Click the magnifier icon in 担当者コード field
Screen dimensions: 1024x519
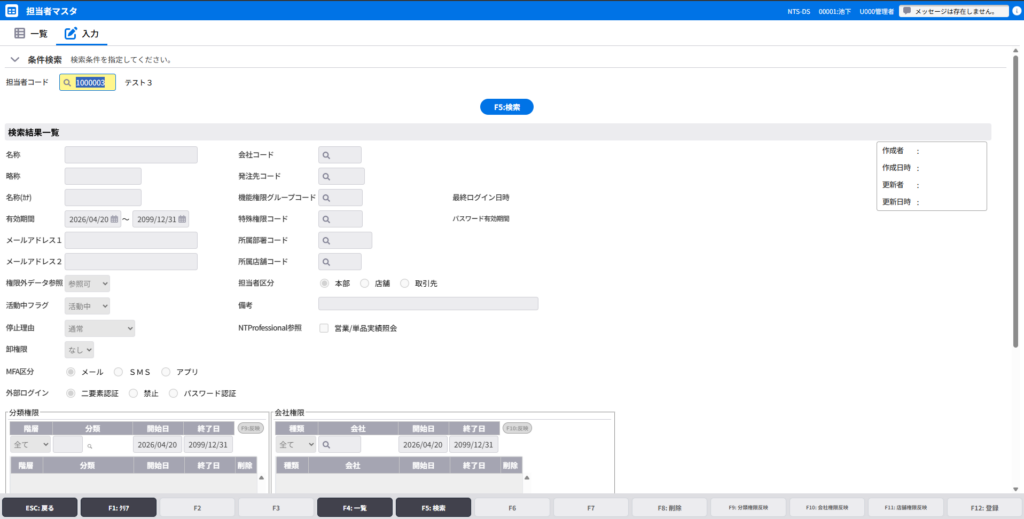67,83
